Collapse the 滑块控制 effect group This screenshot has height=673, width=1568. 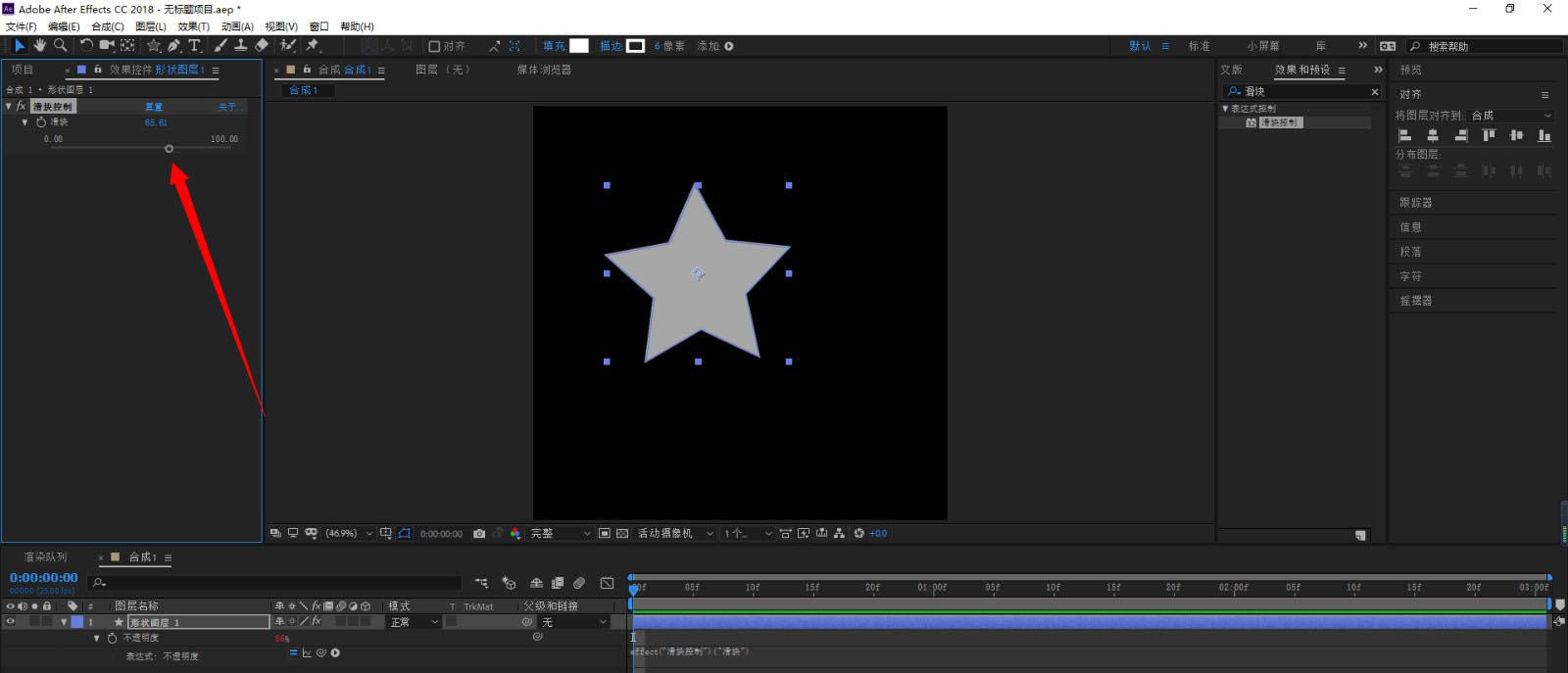tap(9, 106)
